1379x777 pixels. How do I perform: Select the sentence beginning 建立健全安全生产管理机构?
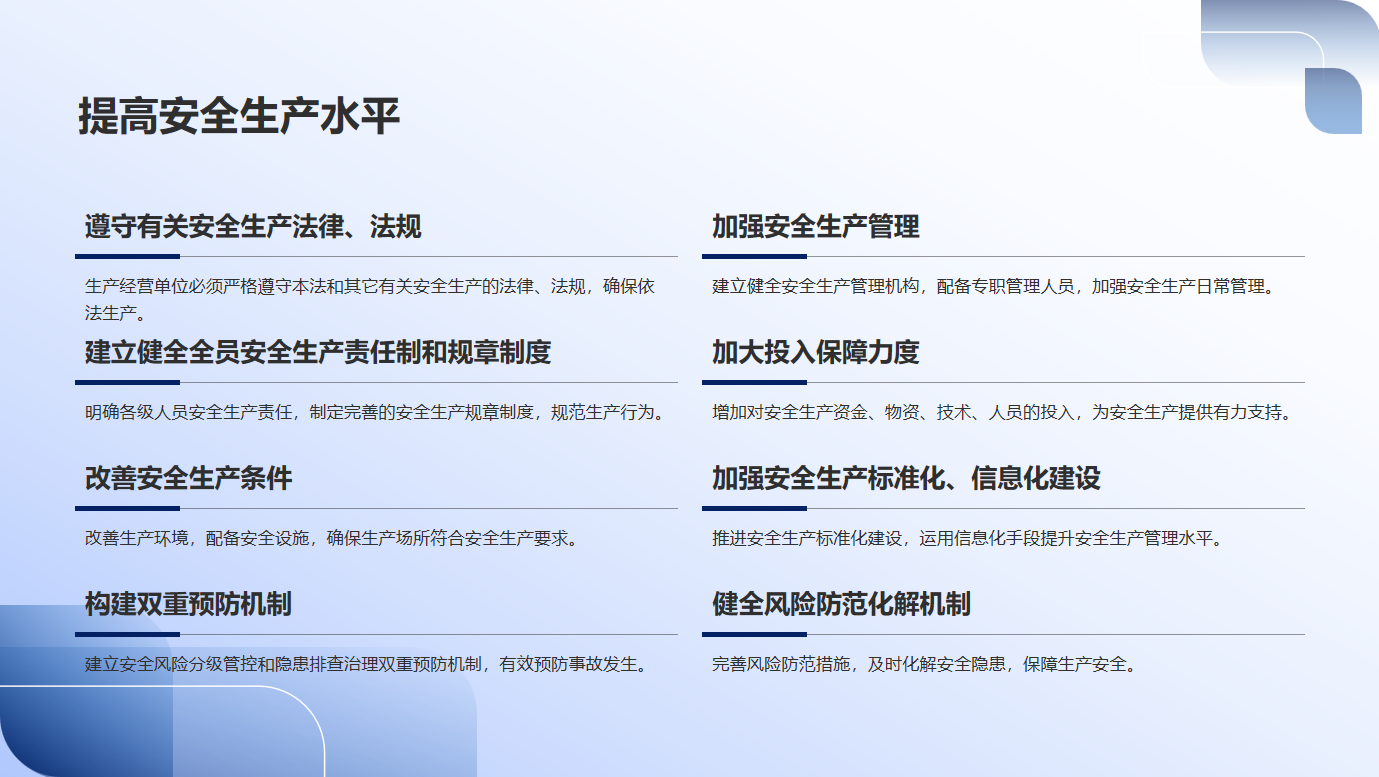coord(995,286)
